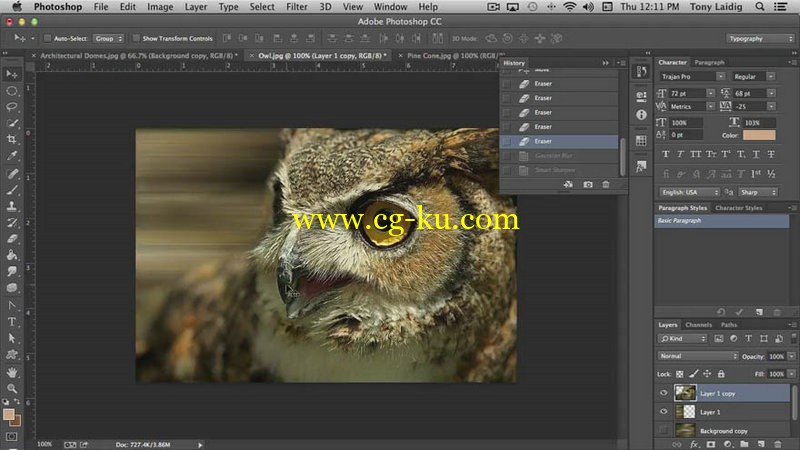Select the Pen tool
This screenshot has width=800, height=450.
12,305
